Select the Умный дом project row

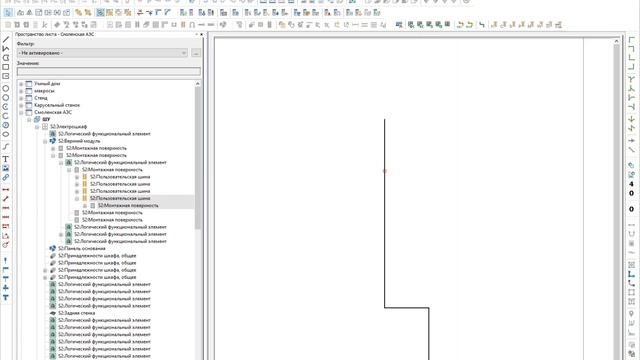(x=47, y=84)
